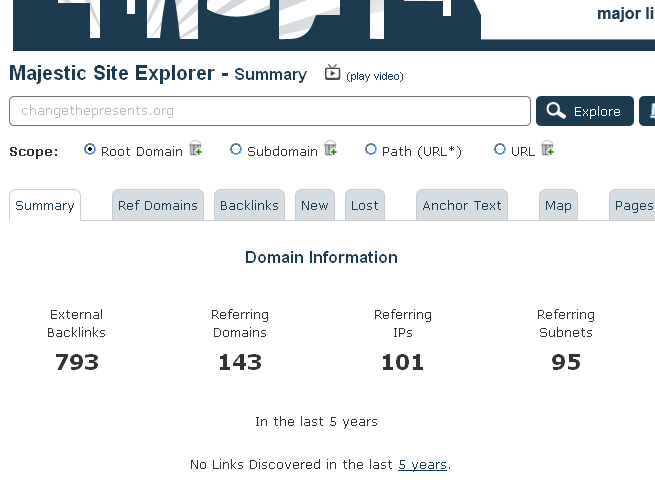
Task: Click the Majestic logo banner
Action: point(247,25)
